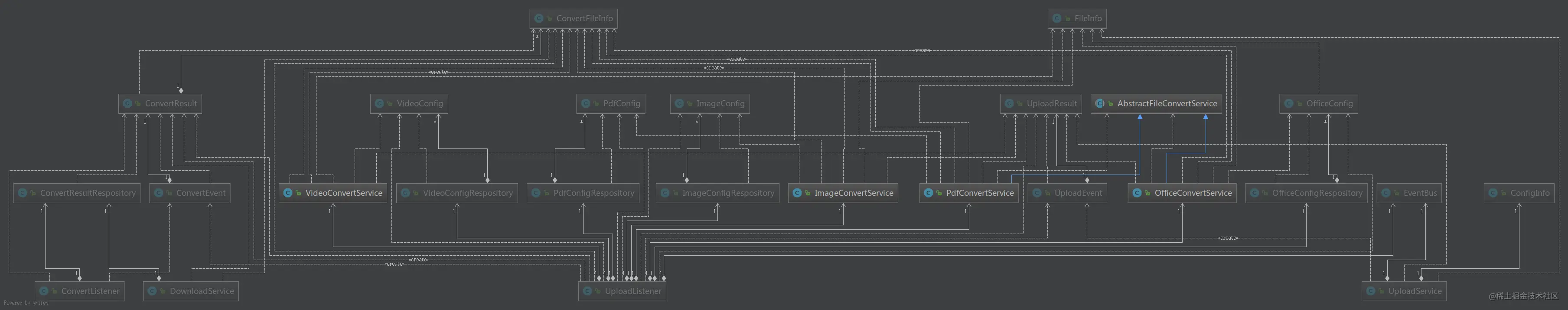Click the green visibility marker on OfficeConvertService

(x=1148, y=194)
